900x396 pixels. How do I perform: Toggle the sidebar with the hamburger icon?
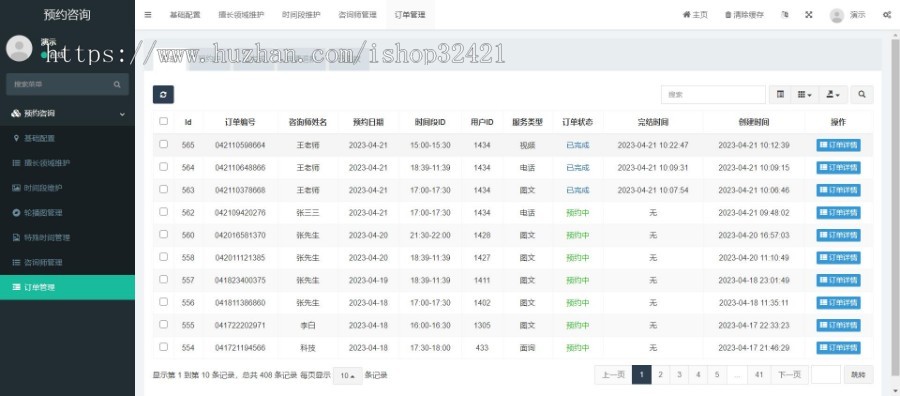(148, 15)
